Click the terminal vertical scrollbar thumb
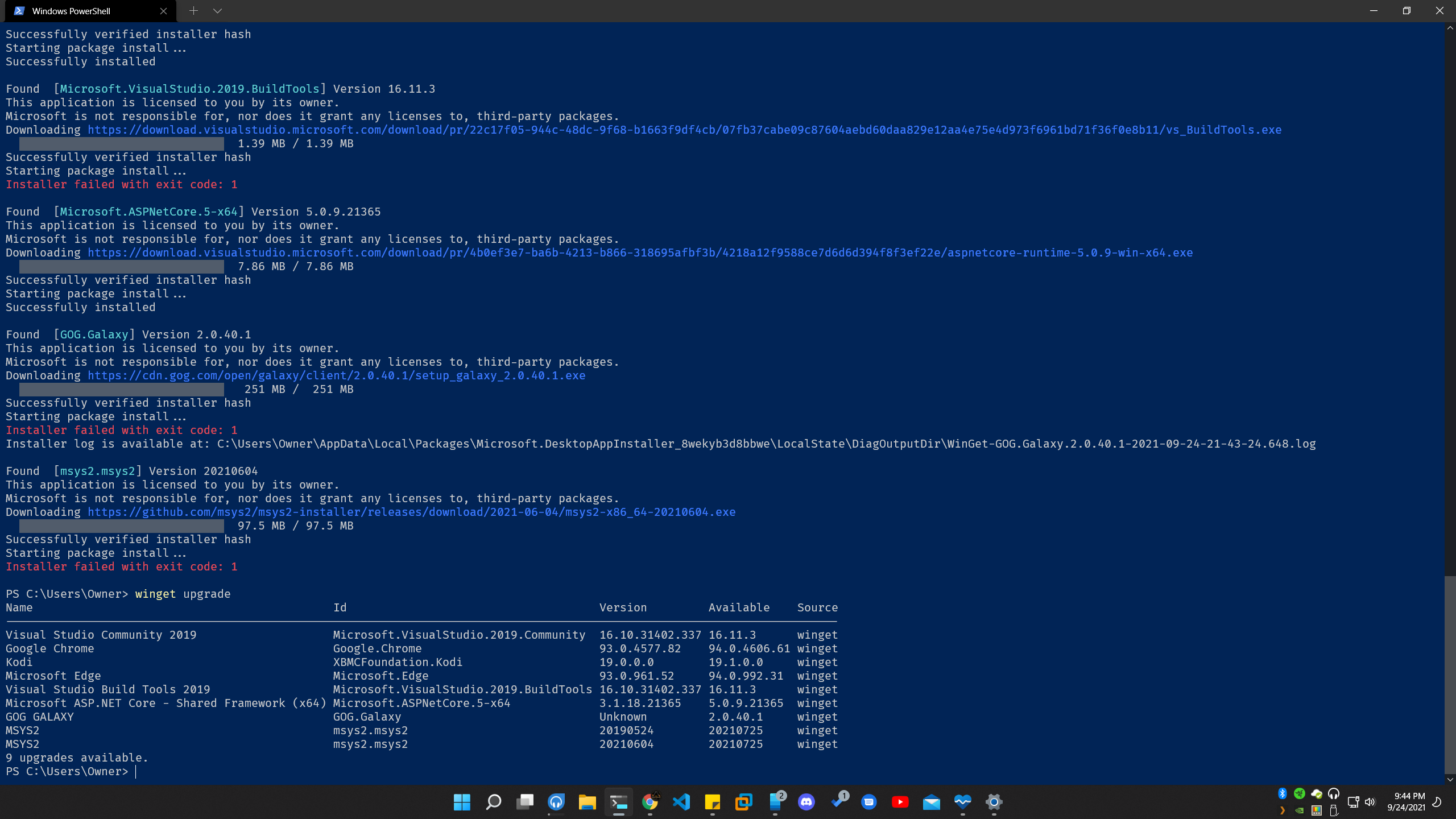Screen dimensions: 1456x819 point(1450,675)
